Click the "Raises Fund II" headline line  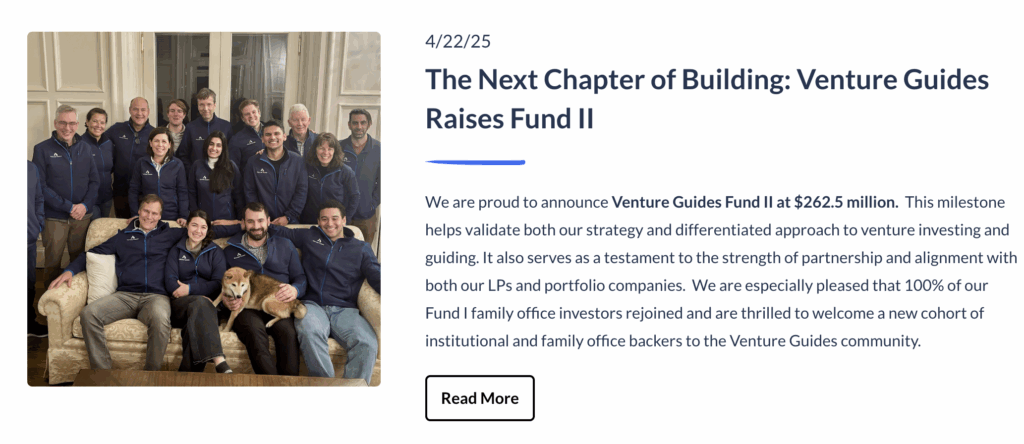[x=509, y=118]
